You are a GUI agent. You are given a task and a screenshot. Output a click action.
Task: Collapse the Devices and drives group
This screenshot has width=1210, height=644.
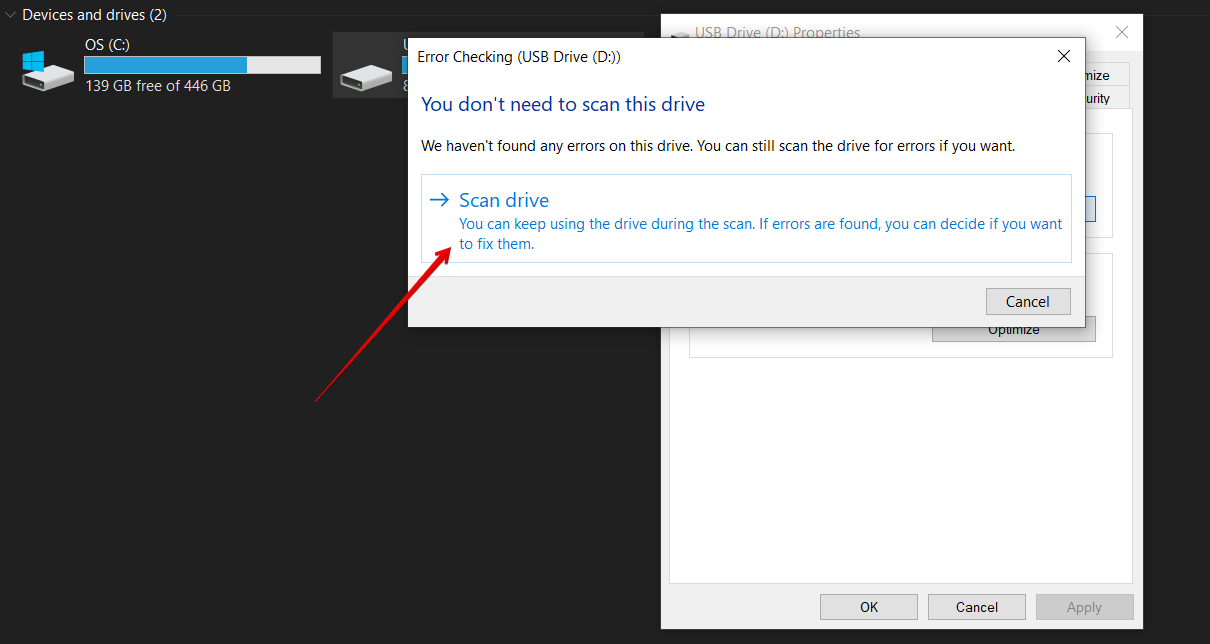[x=10, y=15]
